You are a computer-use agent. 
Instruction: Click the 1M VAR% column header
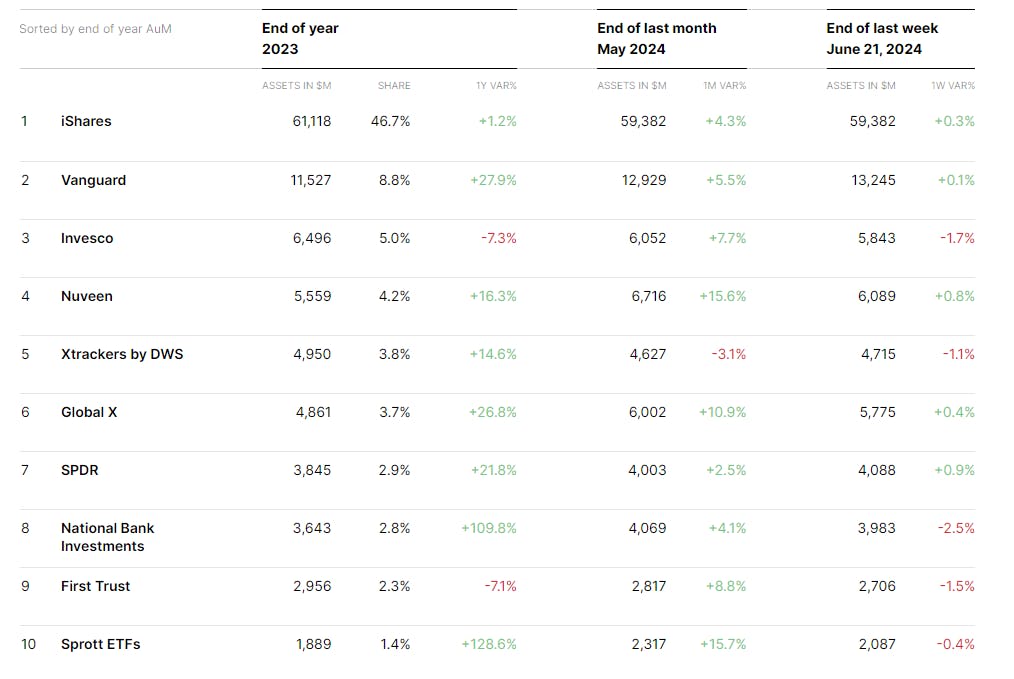click(x=725, y=86)
